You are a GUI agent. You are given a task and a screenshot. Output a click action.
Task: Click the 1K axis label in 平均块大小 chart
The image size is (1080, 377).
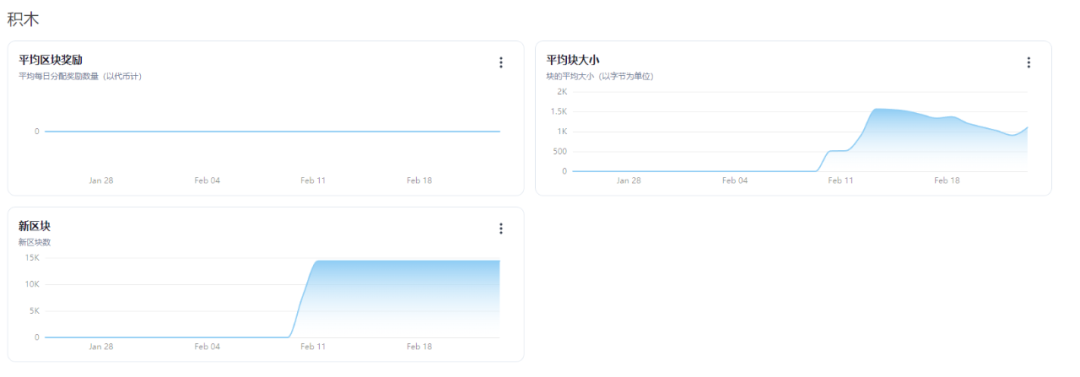pyautogui.click(x=562, y=132)
